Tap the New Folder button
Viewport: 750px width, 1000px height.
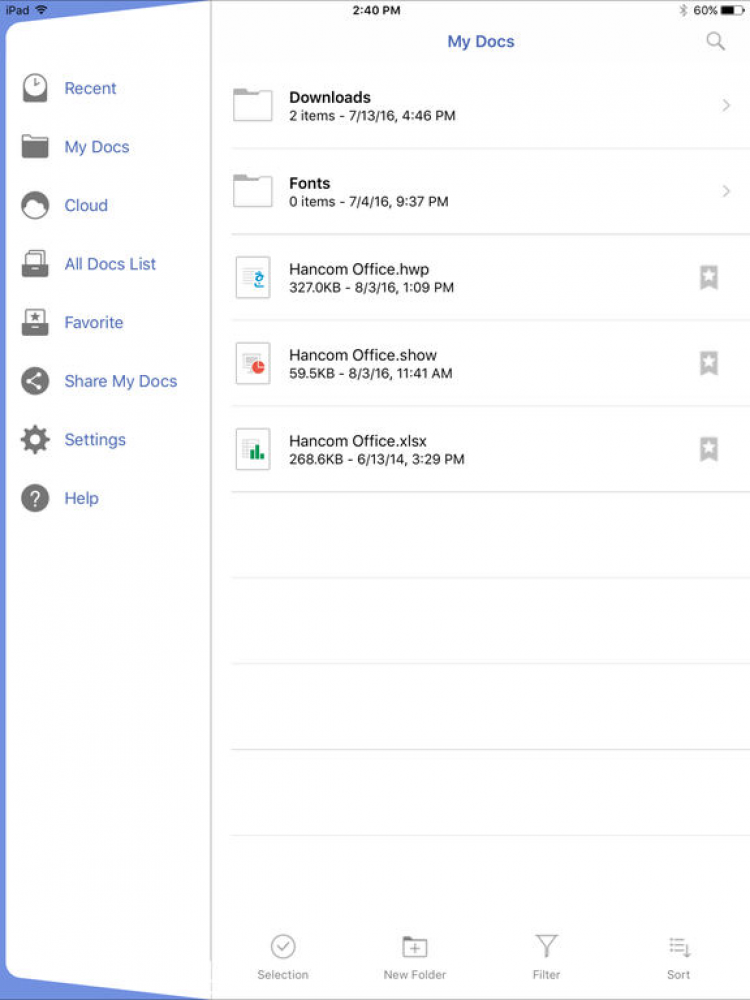415,957
